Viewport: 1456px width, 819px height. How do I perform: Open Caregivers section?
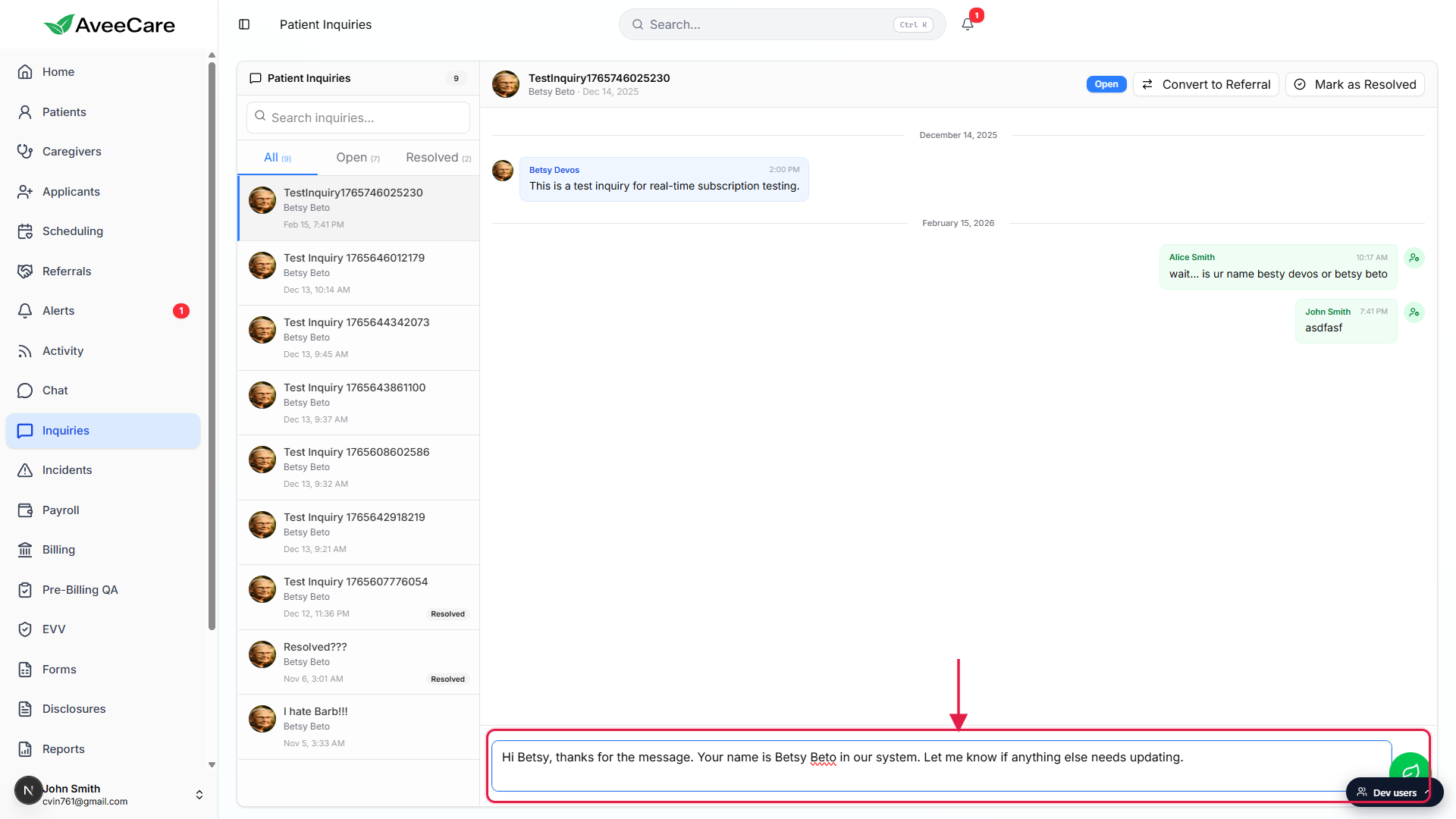[x=103, y=152]
